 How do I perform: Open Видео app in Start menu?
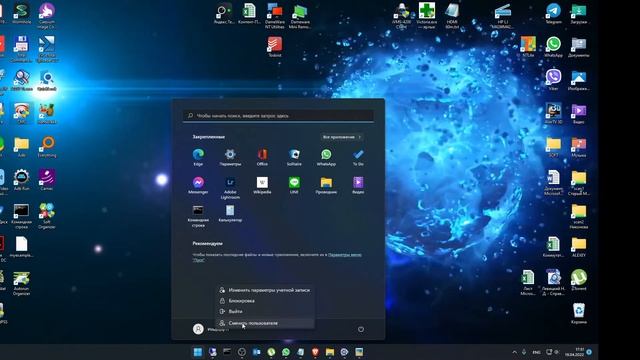(358, 185)
